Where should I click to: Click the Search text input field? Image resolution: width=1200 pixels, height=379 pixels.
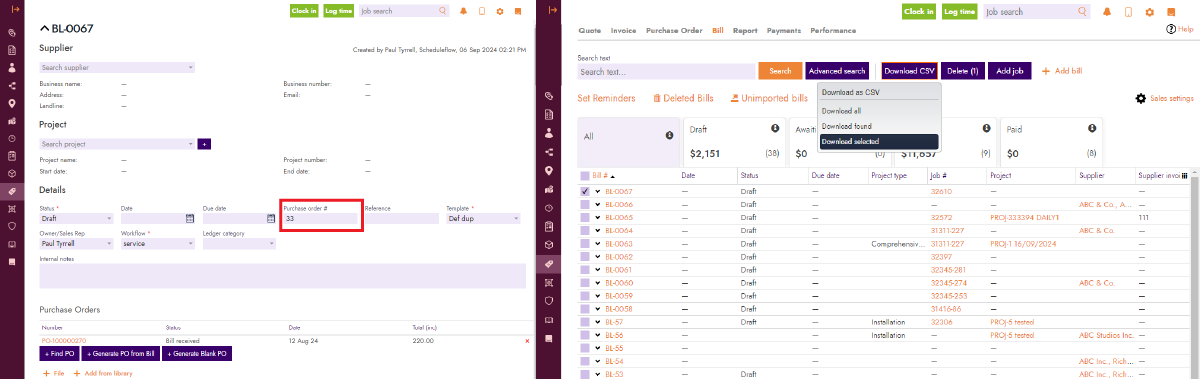[x=666, y=72]
